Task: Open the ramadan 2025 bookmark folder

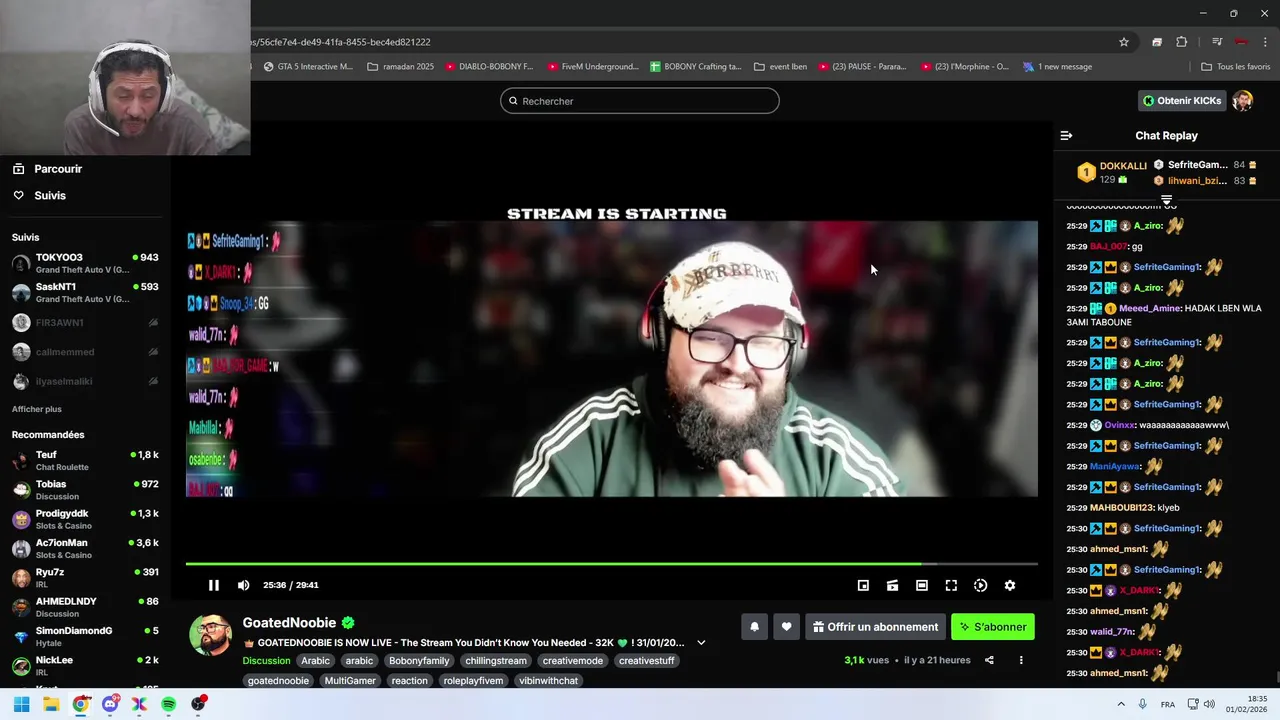Action: click(400, 67)
